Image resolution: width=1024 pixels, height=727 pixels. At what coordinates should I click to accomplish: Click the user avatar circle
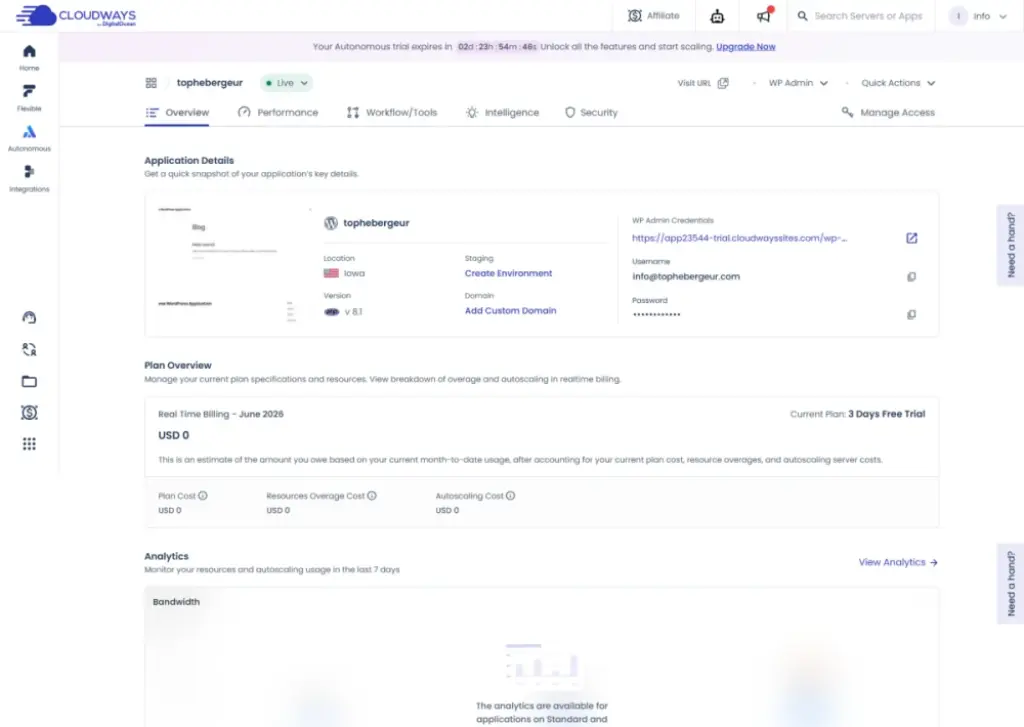click(958, 16)
